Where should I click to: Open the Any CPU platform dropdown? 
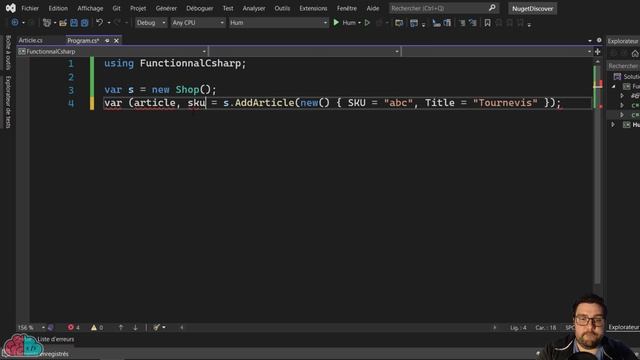(198, 23)
